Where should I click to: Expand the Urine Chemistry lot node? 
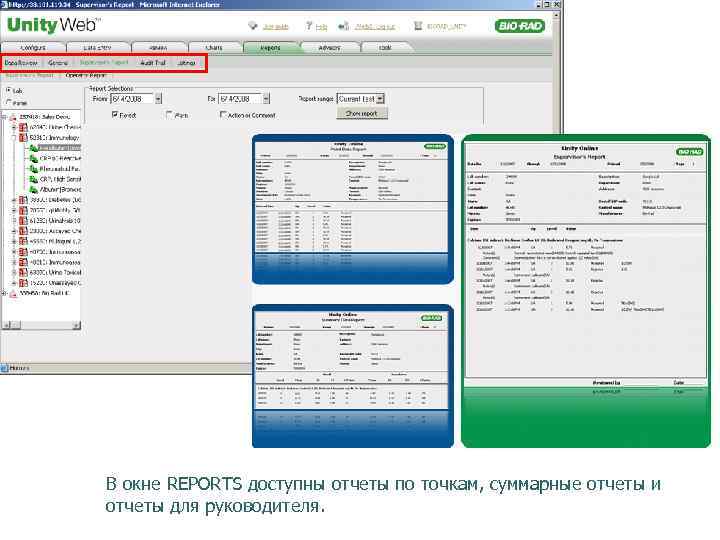(x=14, y=127)
